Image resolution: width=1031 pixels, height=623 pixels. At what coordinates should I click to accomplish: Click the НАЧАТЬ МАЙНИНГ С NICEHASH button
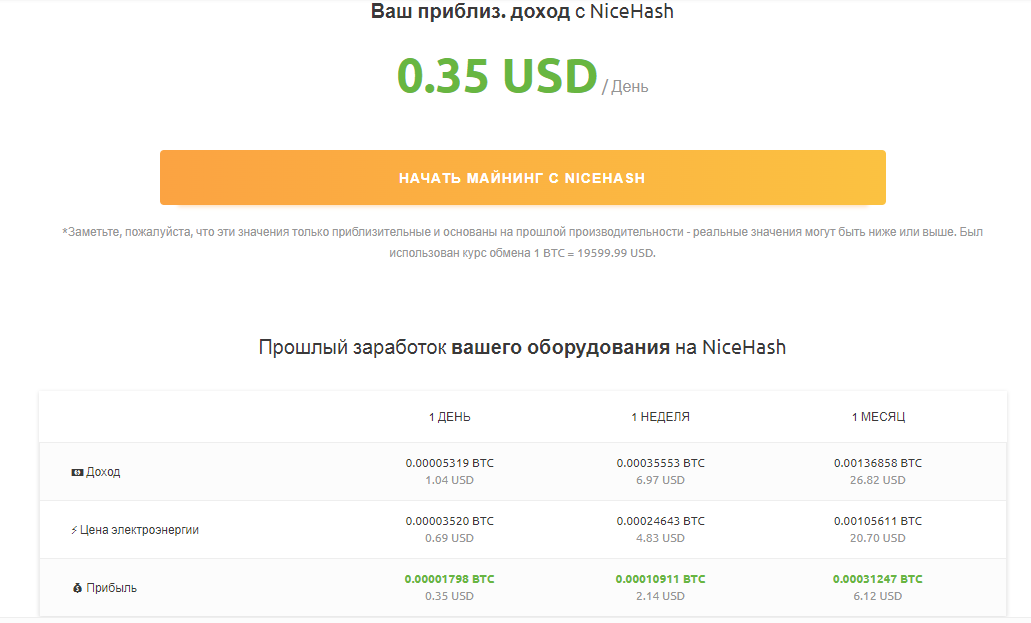(522, 178)
